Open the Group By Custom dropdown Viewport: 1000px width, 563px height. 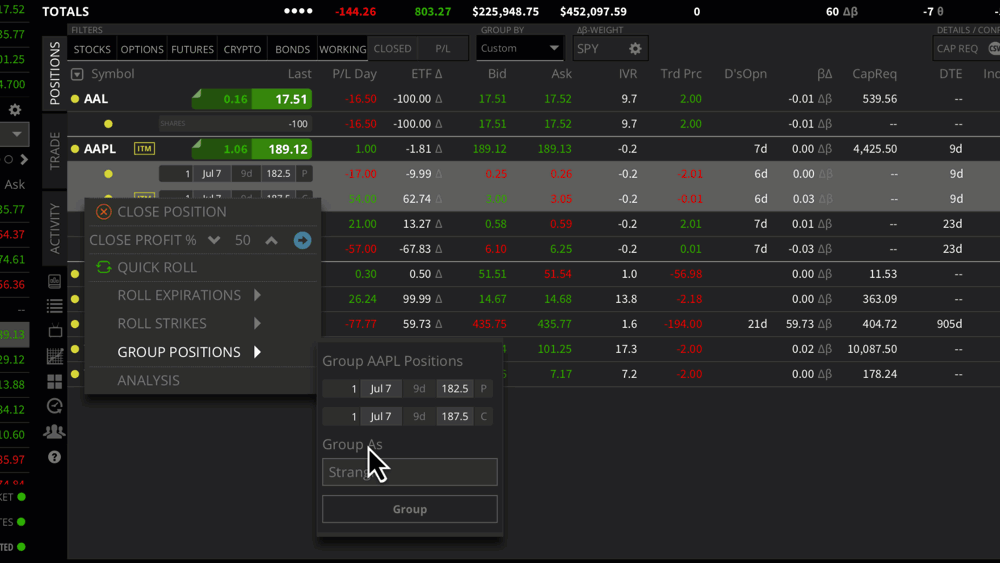tap(520, 48)
